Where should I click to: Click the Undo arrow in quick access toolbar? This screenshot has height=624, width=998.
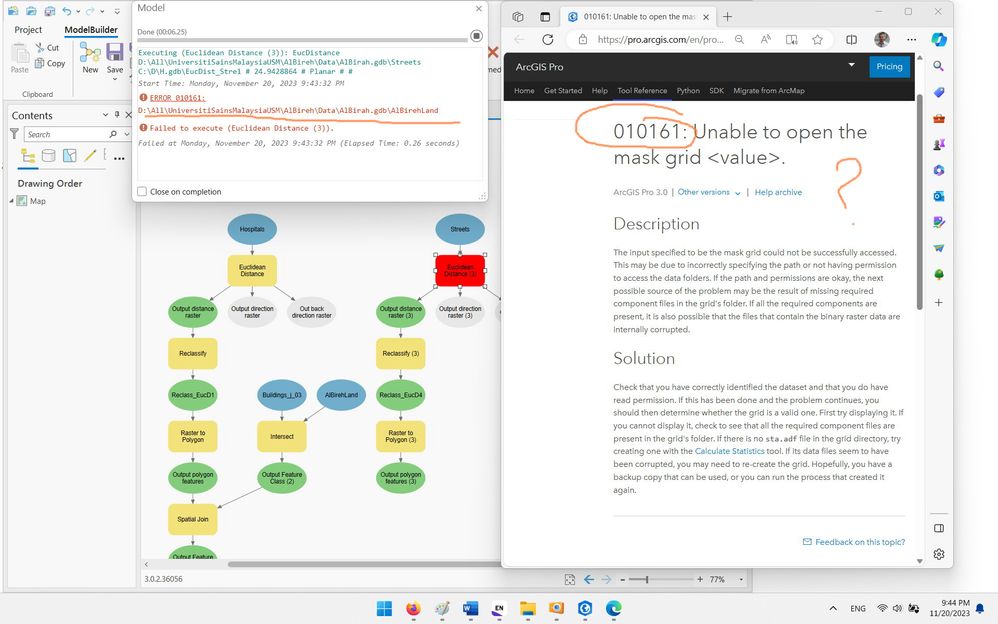tap(67, 11)
